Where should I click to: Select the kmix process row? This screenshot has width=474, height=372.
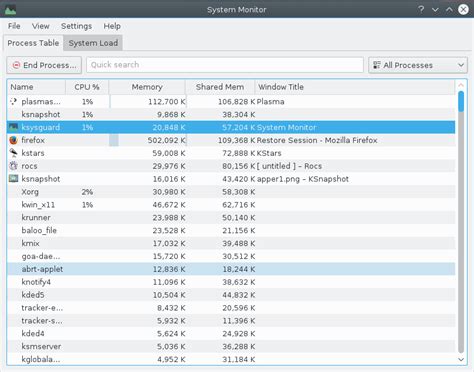click(x=231, y=243)
